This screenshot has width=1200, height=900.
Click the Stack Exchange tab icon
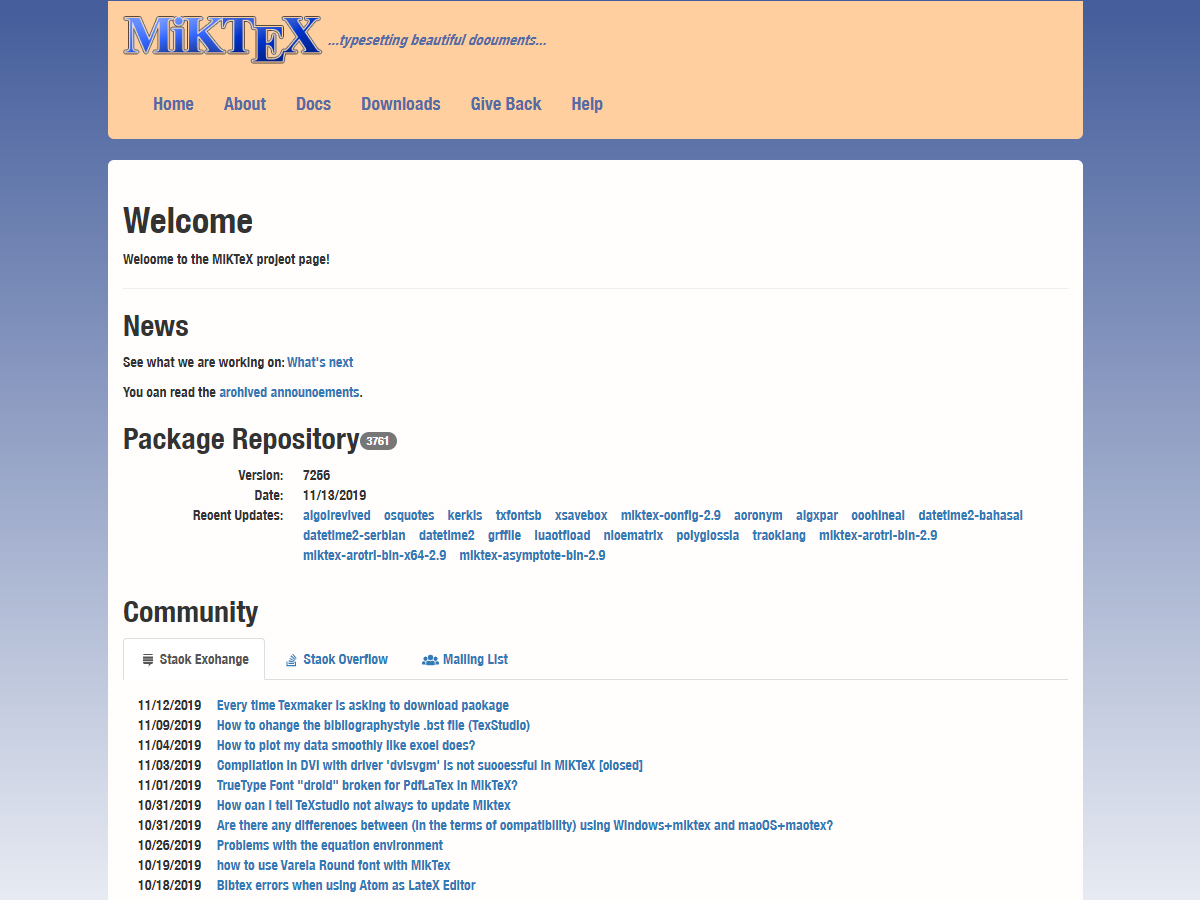[148, 660]
